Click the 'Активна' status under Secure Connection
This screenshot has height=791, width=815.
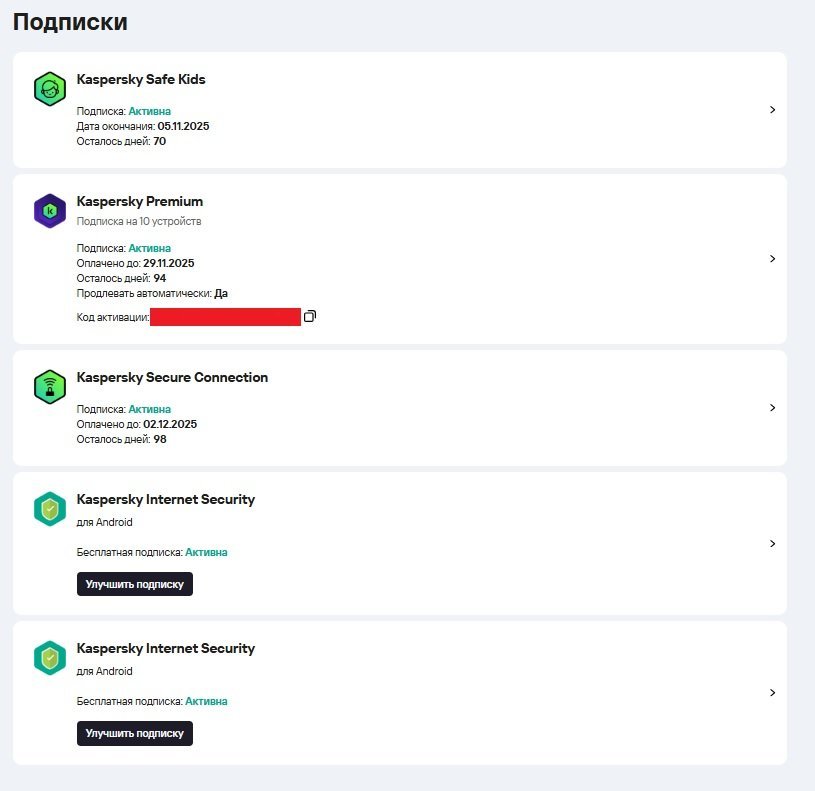point(150,410)
